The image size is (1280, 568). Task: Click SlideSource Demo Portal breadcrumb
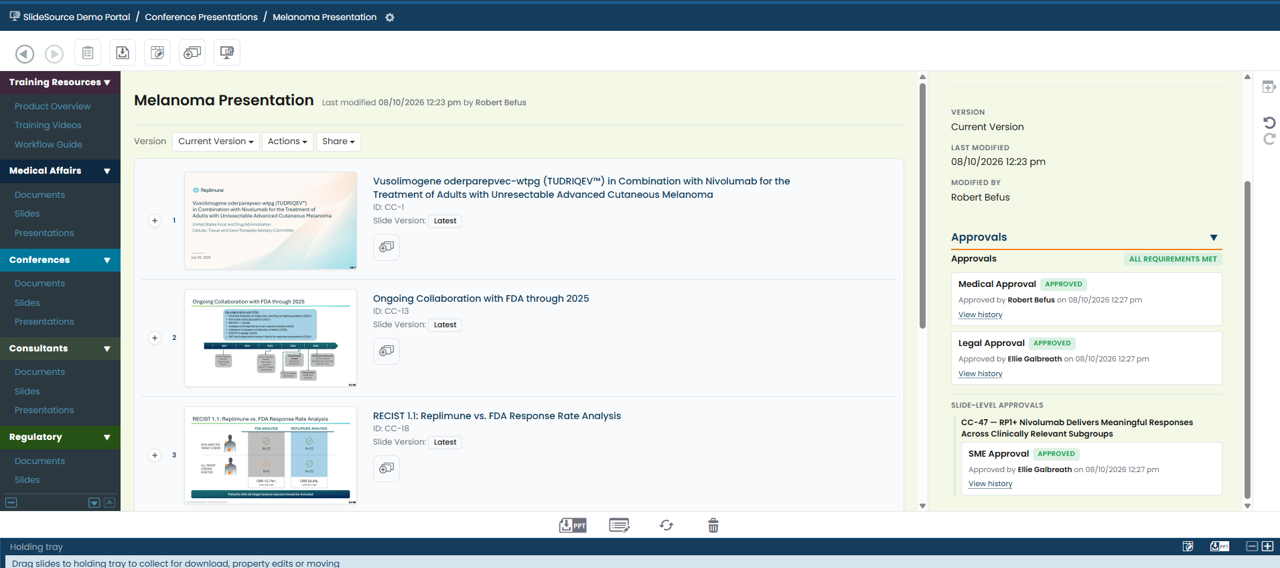(76, 17)
